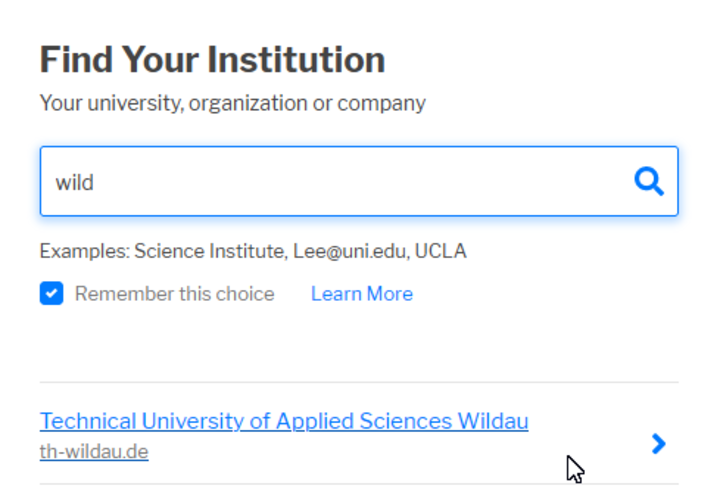Open the Wildau result via chevron arrow
This screenshot has width=720, height=495.
[x=659, y=444]
